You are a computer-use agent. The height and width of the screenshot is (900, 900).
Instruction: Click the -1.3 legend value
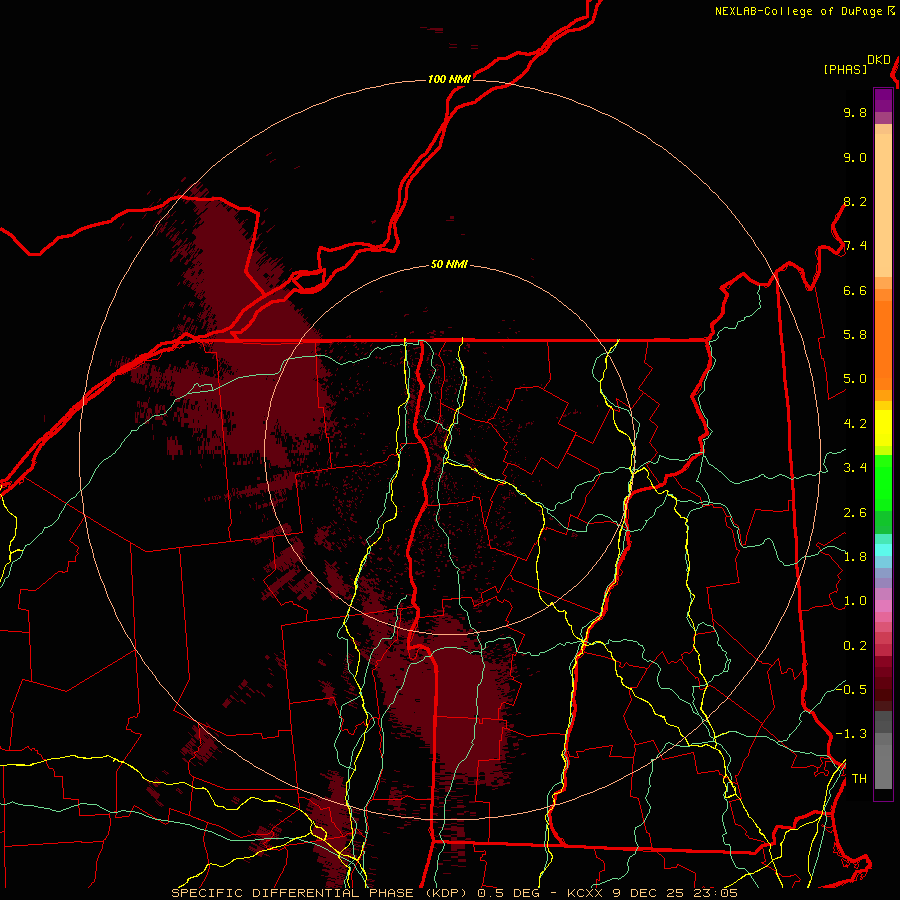coord(851,735)
